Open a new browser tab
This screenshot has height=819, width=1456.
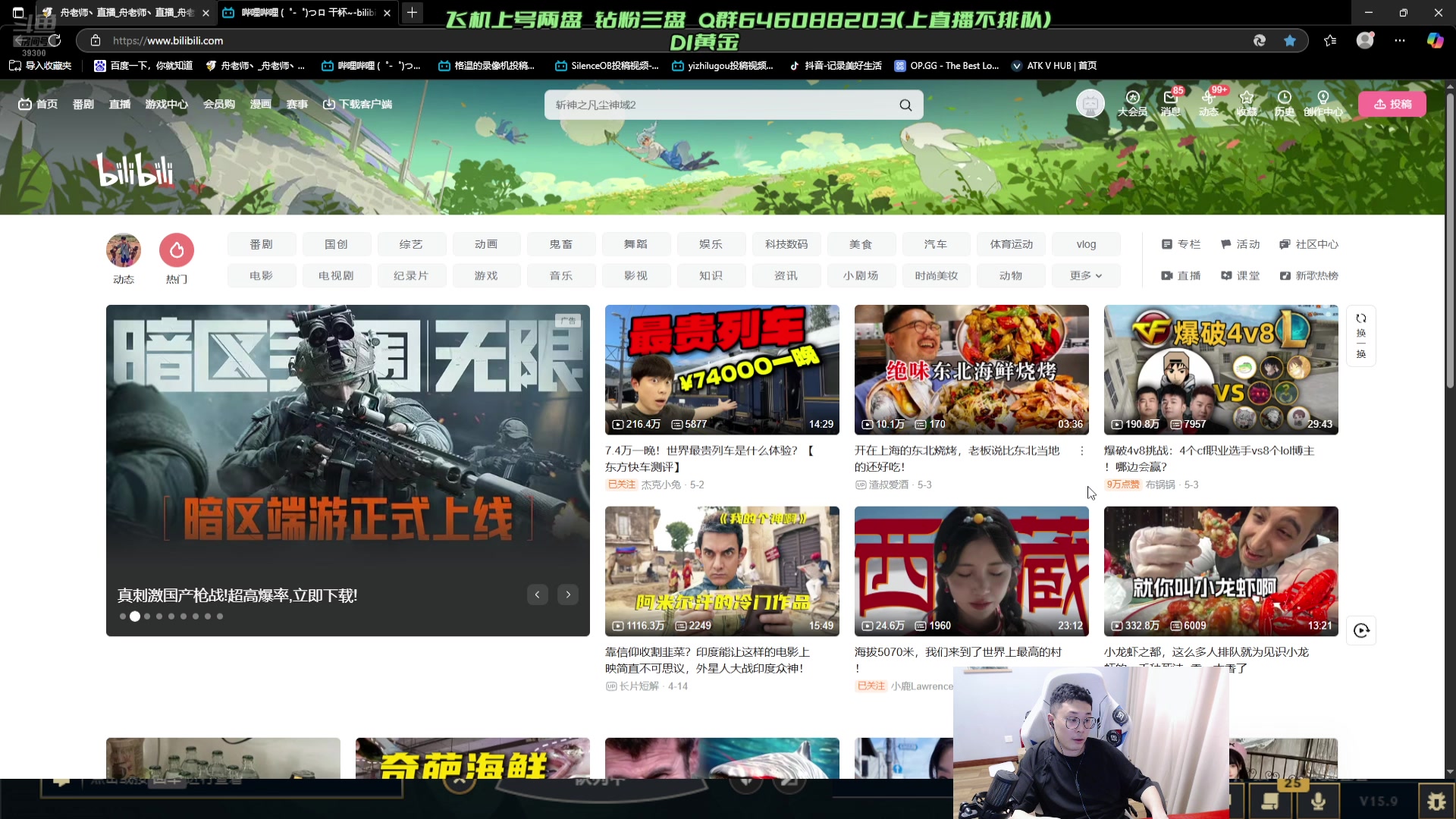click(x=412, y=13)
